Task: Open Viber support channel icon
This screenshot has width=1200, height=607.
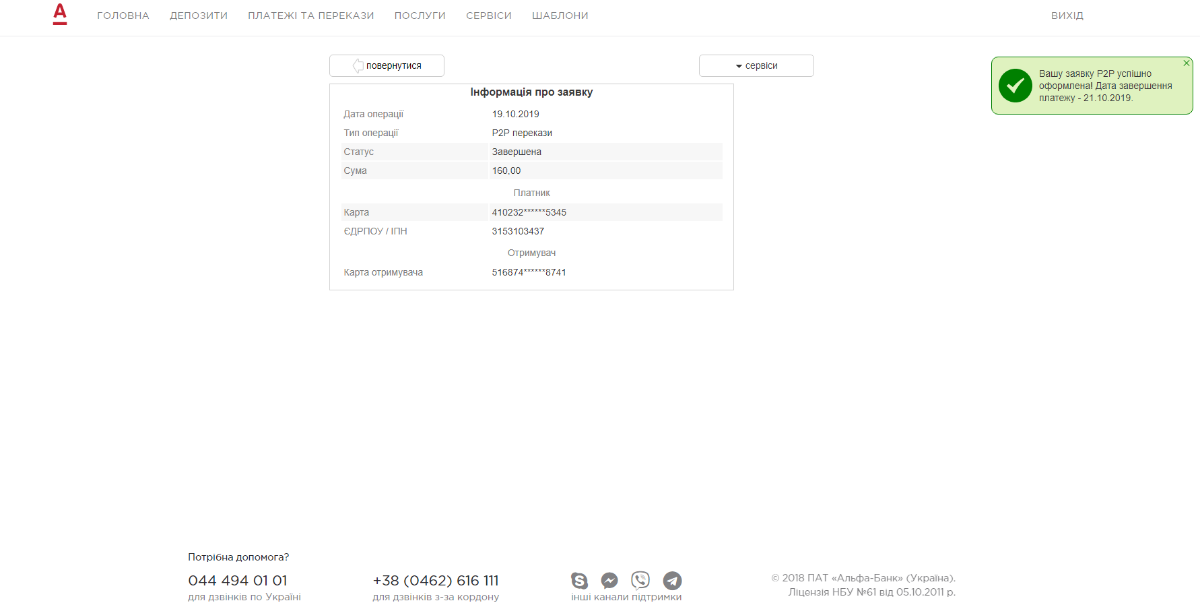Action: tap(641, 580)
